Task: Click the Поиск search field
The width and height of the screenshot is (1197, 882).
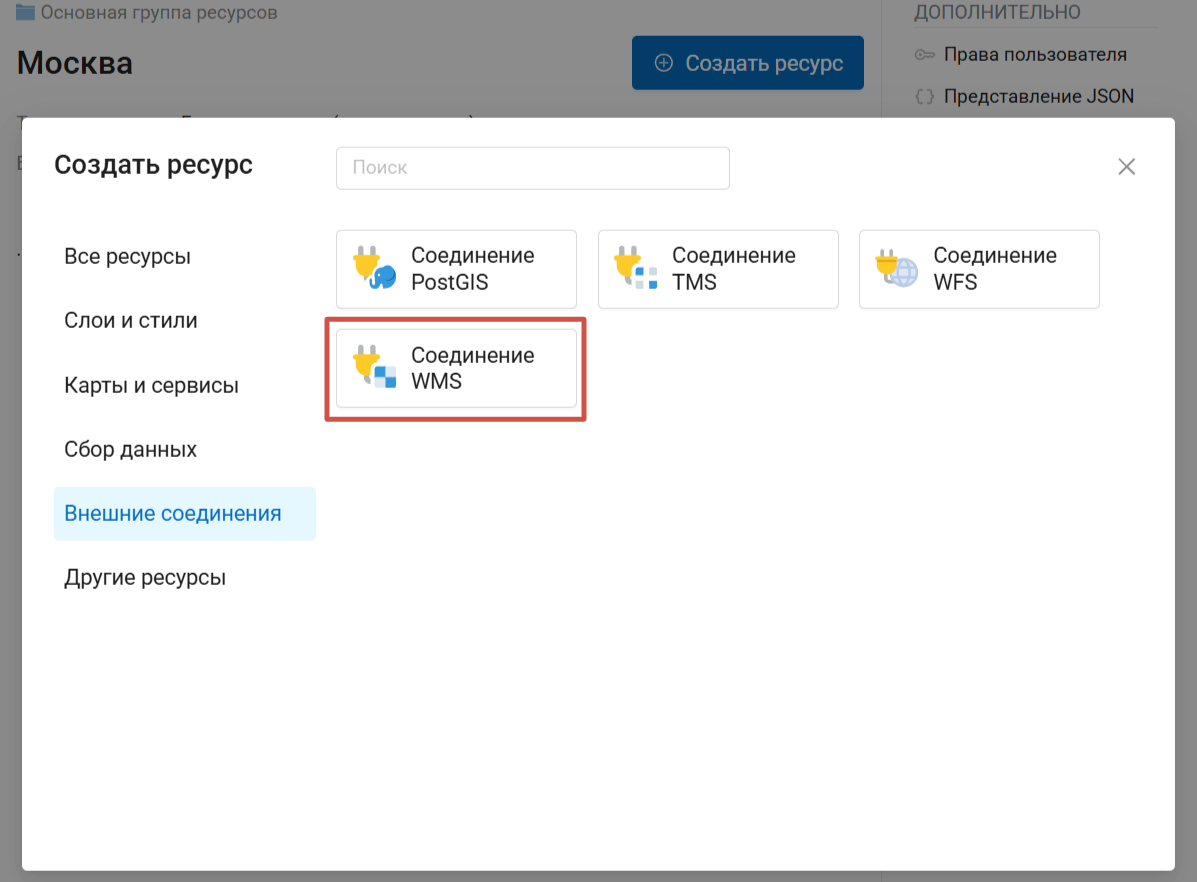Action: coord(532,168)
